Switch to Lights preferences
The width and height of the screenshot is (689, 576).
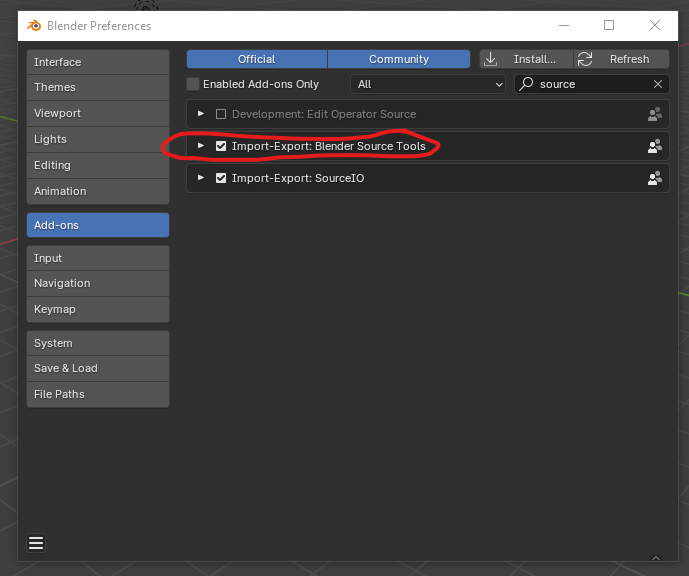click(x=98, y=139)
